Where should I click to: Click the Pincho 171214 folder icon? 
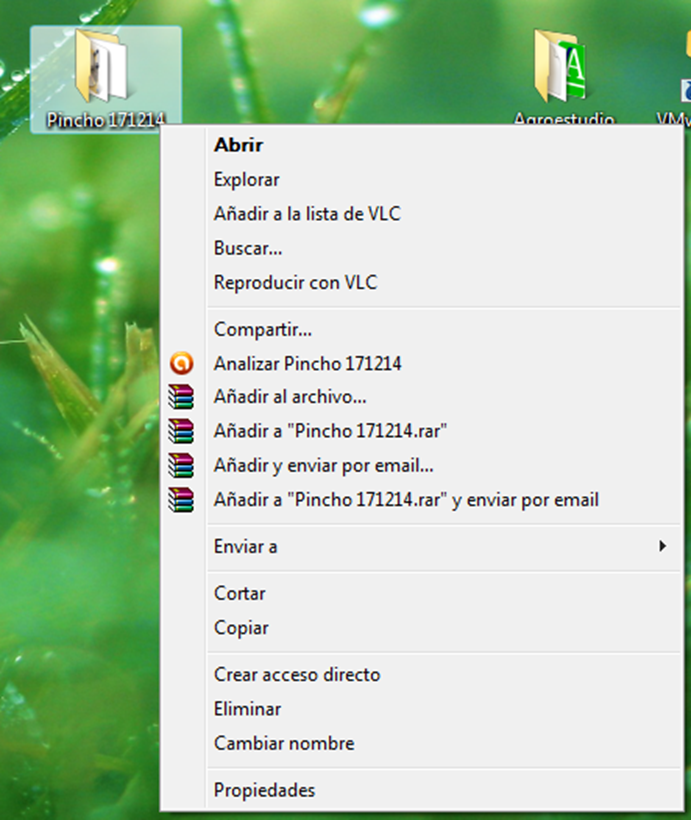[x=100, y=66]
